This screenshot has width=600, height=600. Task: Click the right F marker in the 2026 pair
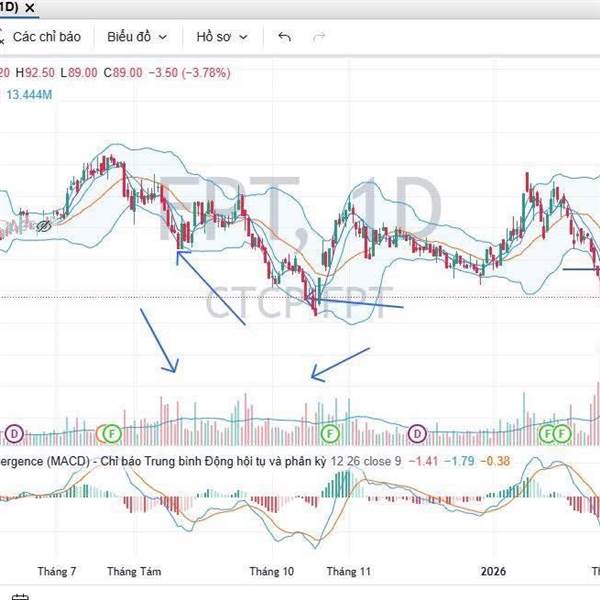562,434
